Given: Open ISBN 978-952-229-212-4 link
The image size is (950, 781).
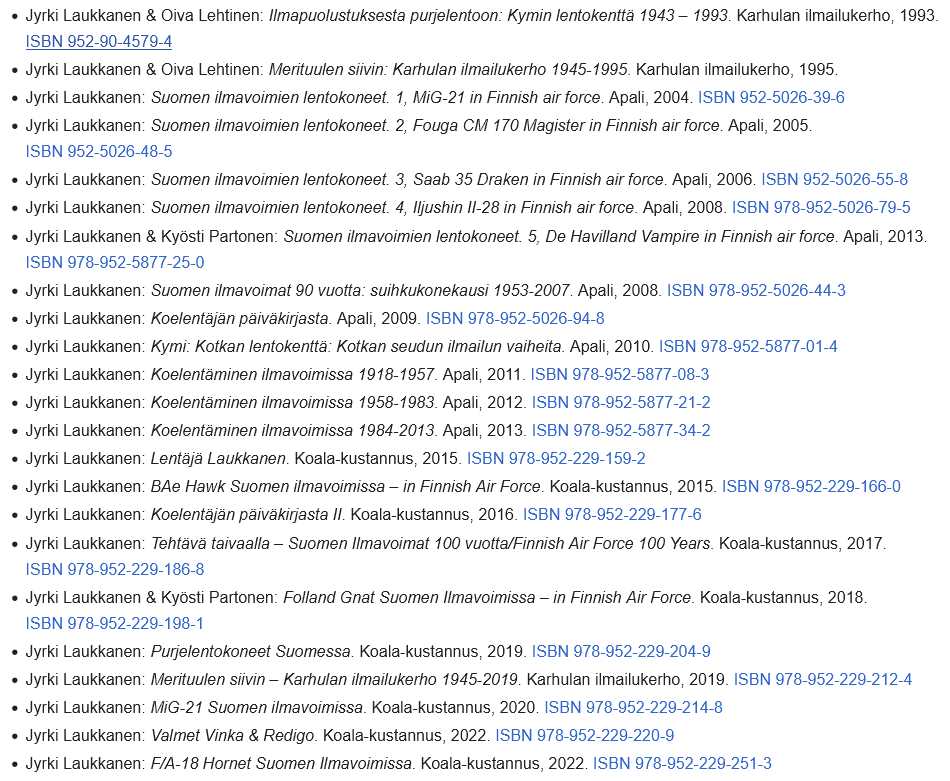Looking at the screenshot, I should point(823,679).
